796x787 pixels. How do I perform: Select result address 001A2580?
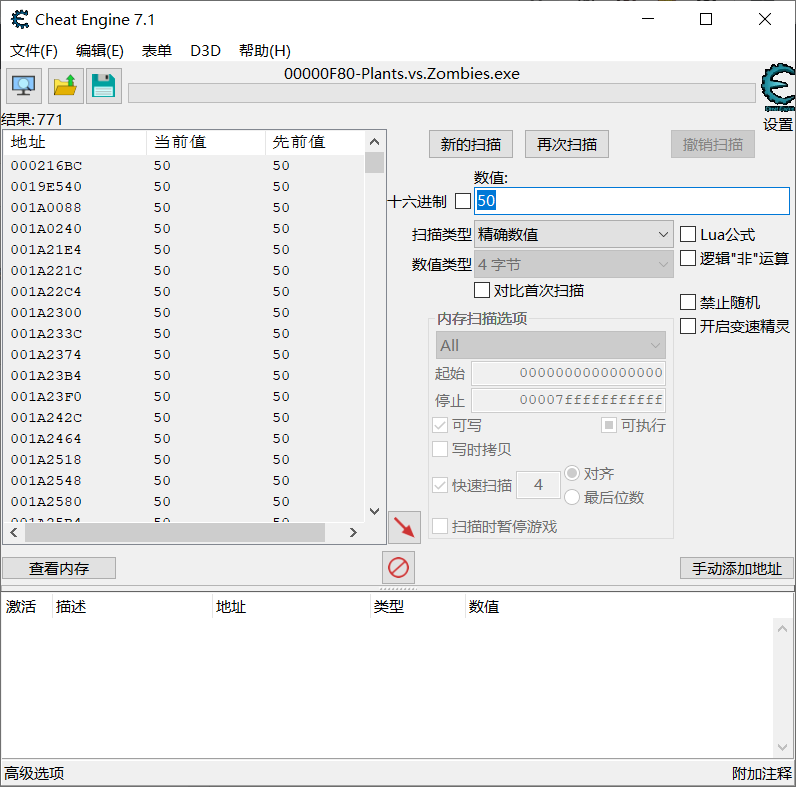click(x=46, y=502)
